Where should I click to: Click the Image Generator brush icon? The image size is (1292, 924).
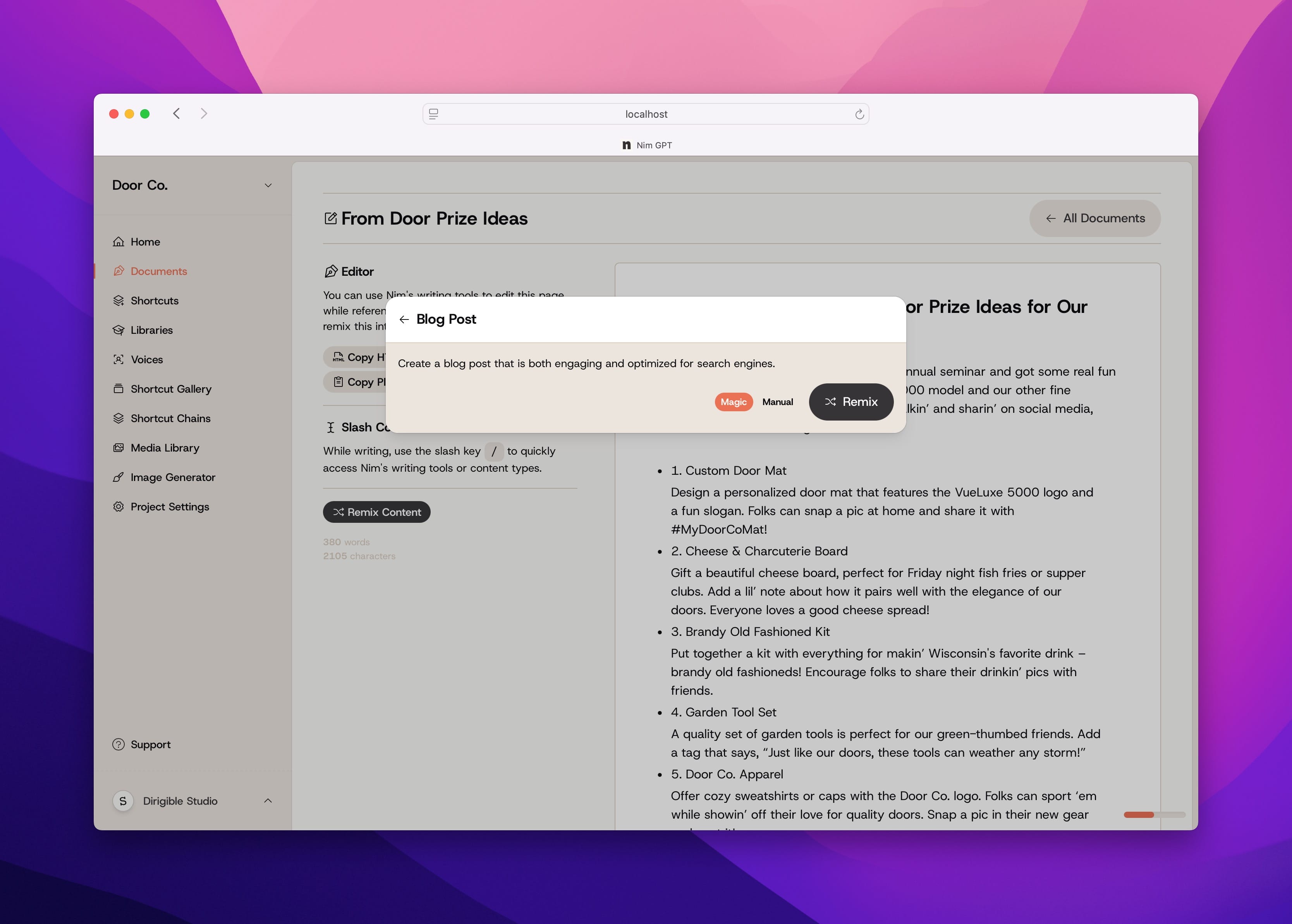click(x=119, y=477)
